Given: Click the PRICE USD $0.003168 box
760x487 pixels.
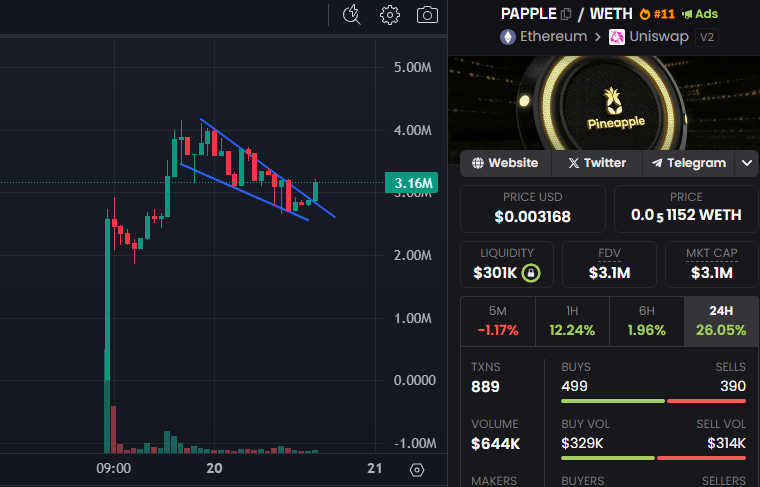Looking at the screenshot, I should [x=533, y=209].
